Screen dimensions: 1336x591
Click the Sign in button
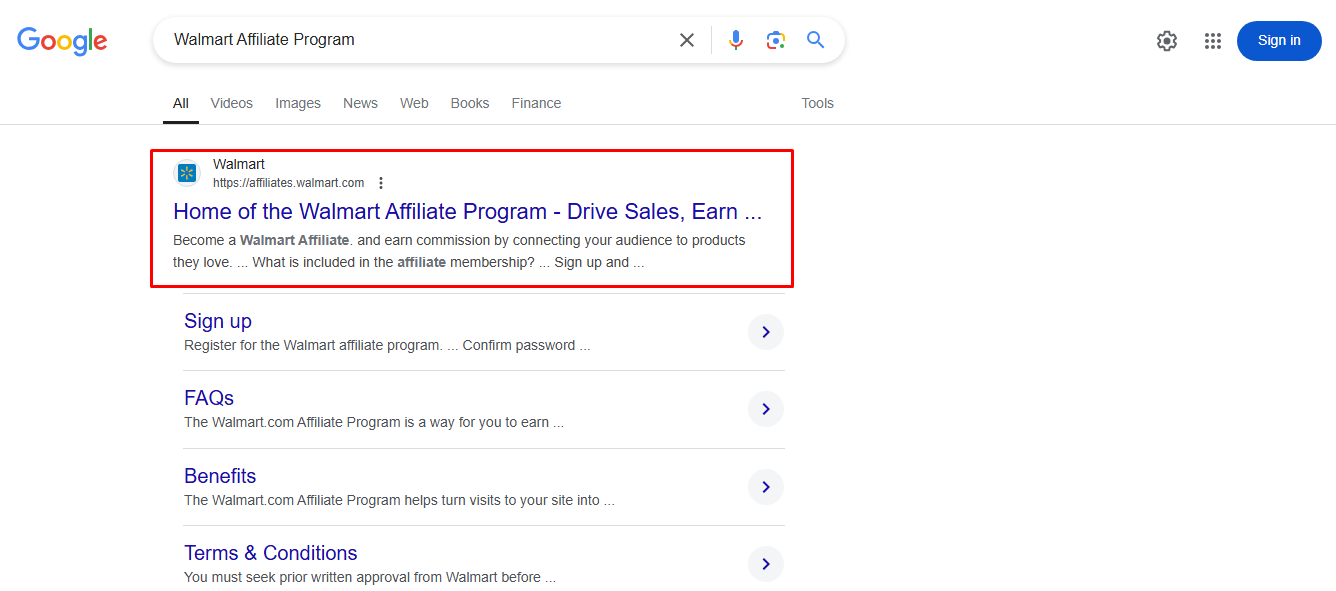click(x=1279, y=41)
